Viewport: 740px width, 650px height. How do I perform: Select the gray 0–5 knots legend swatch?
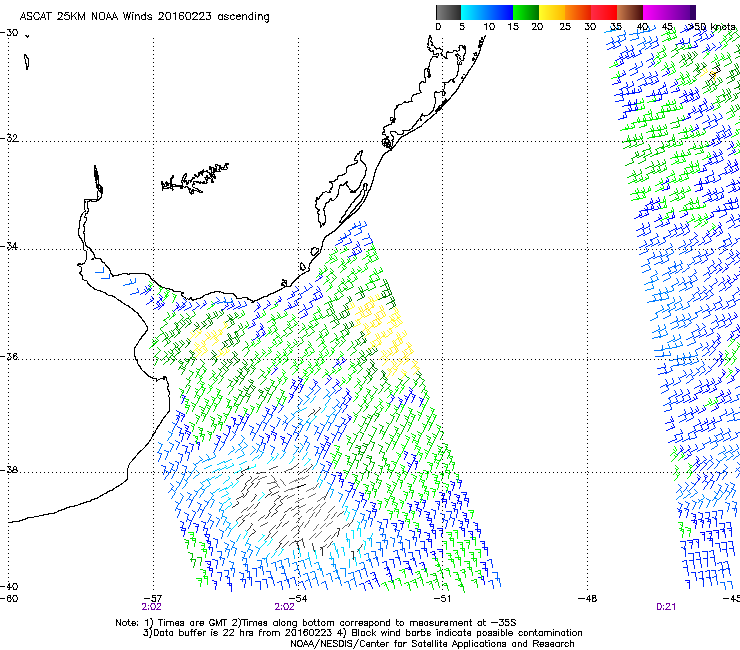click(448, 12)
